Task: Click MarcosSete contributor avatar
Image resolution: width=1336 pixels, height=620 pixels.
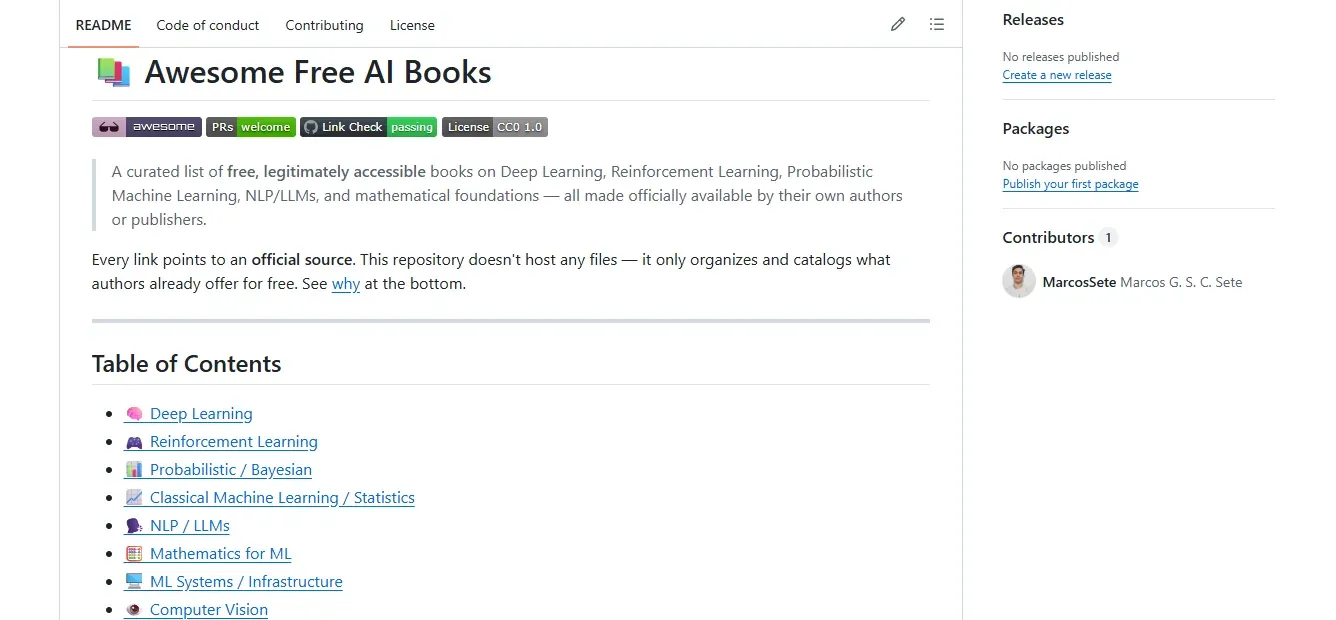Action: click(x=1019, y=282)
